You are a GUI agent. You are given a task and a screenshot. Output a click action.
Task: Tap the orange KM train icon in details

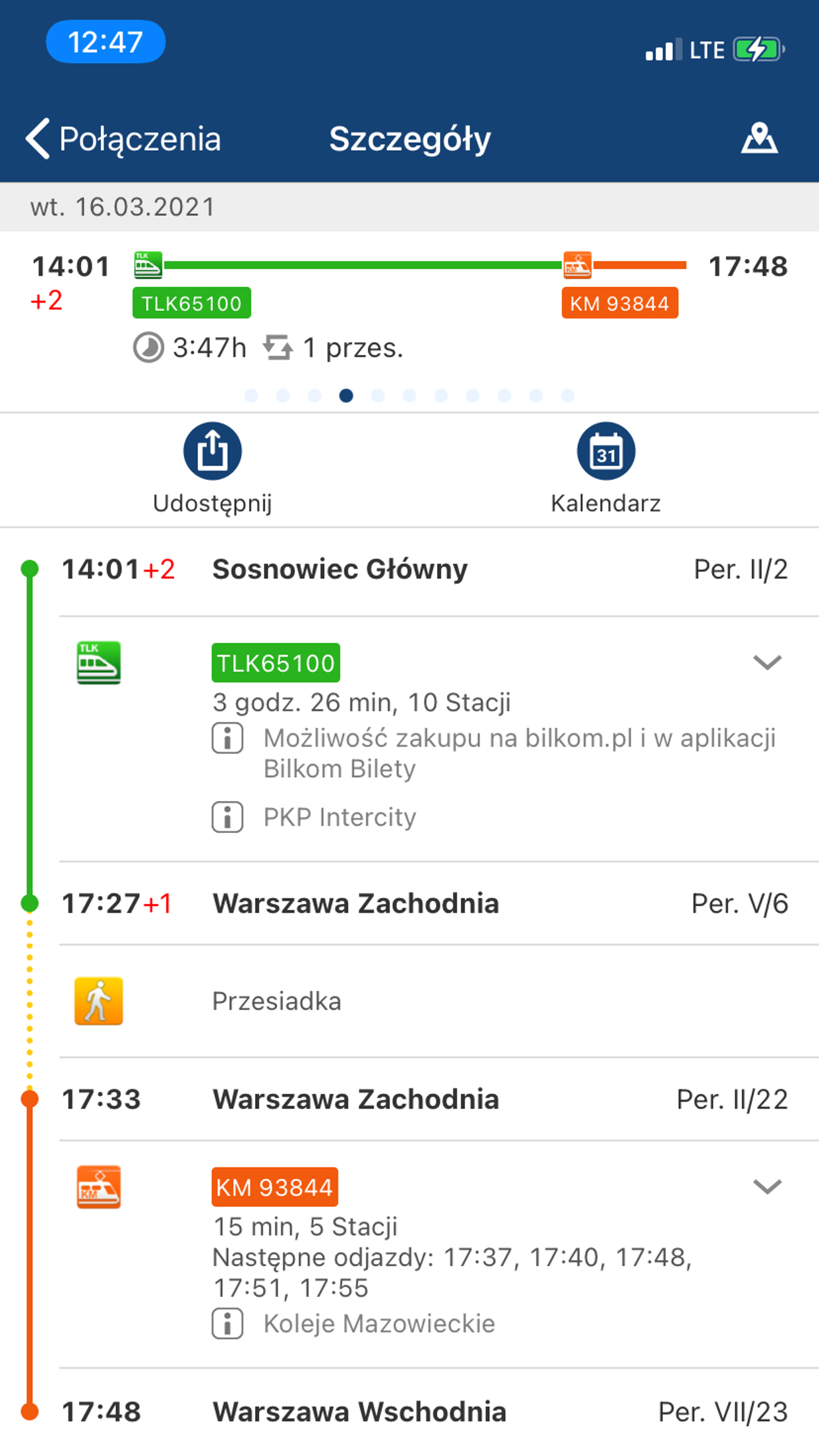coord(99,1187)
